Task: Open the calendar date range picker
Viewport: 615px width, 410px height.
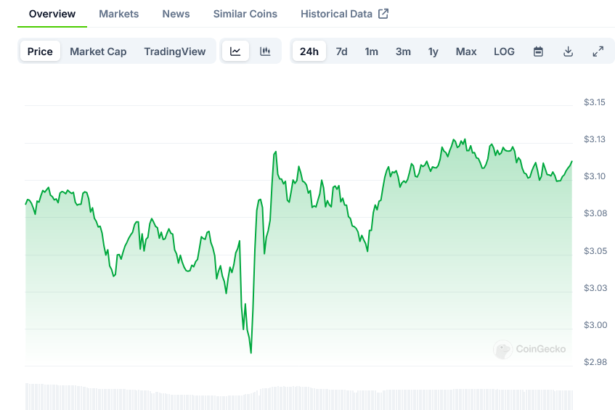Action: pyautogui.click(x=538, y=52)
